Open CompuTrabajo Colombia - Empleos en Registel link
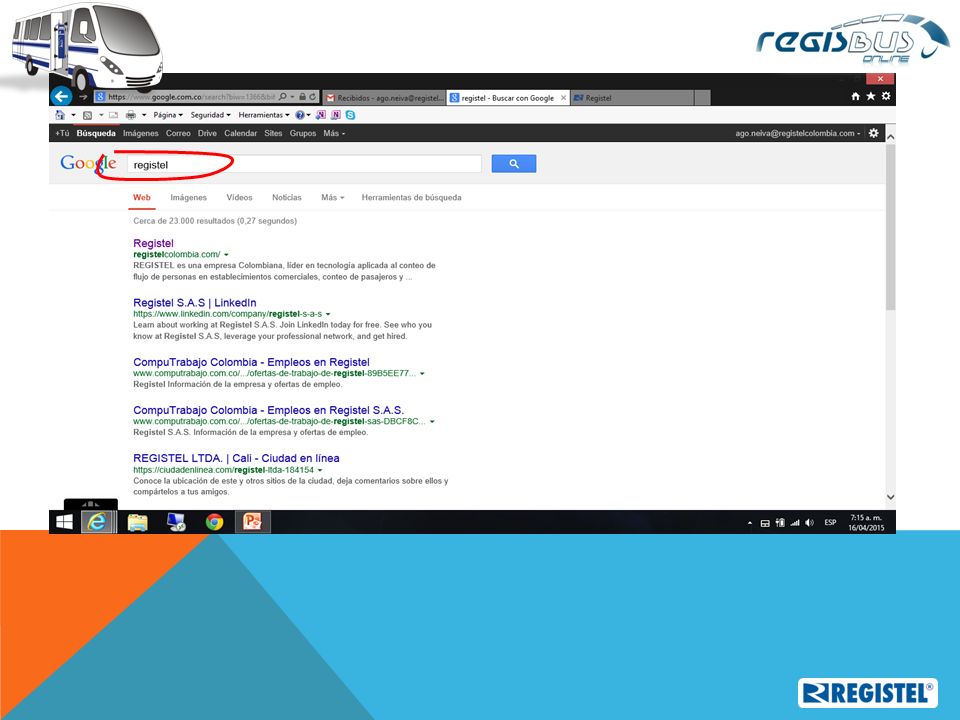 251,362
